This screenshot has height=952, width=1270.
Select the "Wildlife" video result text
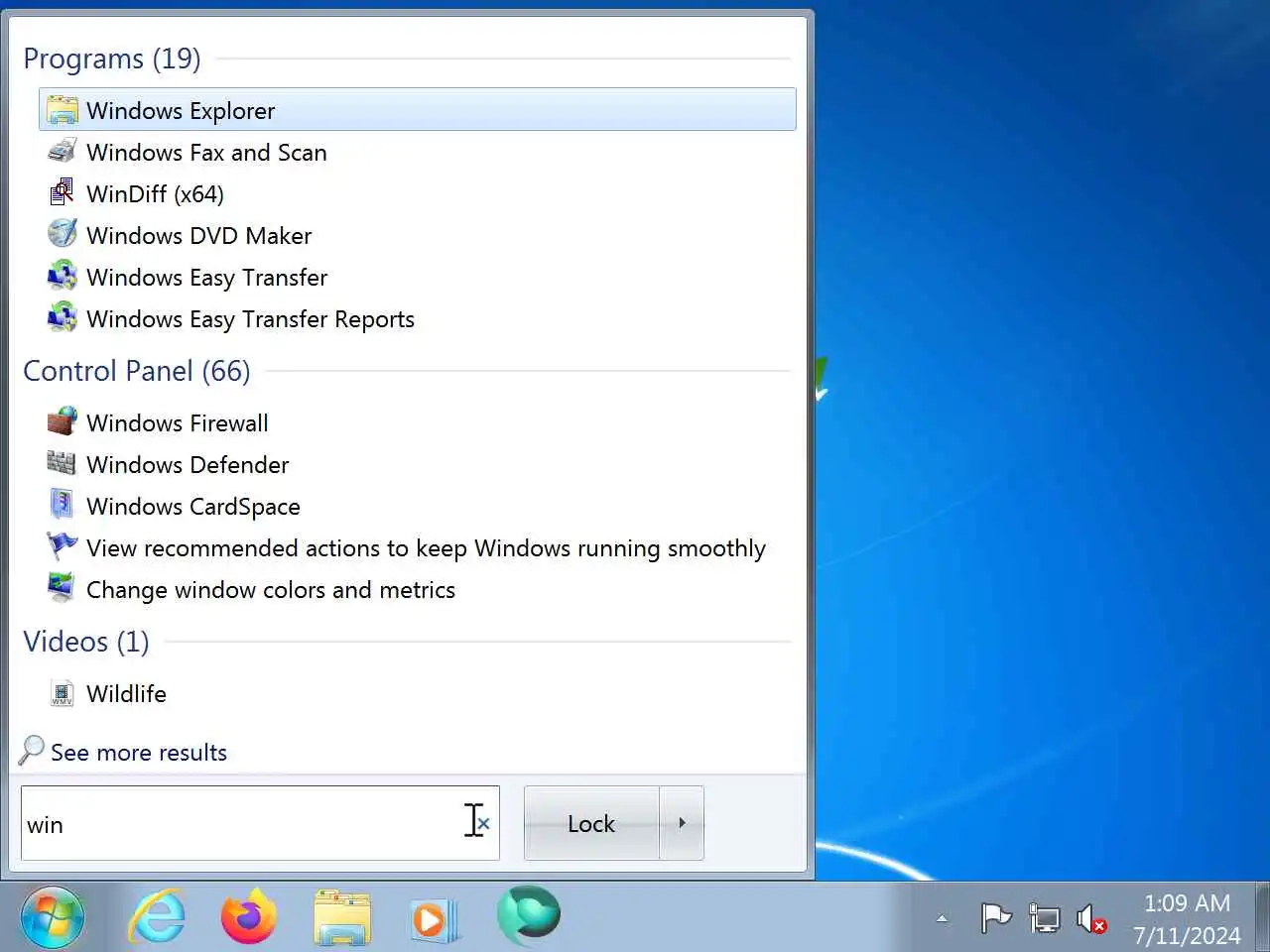(x=126, y=693)
